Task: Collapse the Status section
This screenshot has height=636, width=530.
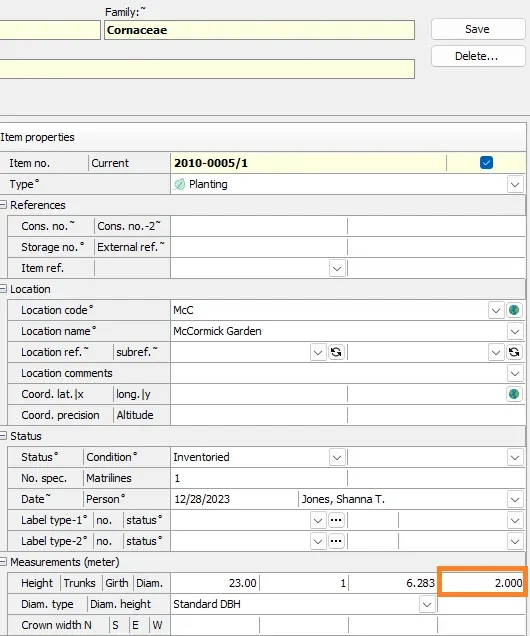Action: (x=3, y=436)
